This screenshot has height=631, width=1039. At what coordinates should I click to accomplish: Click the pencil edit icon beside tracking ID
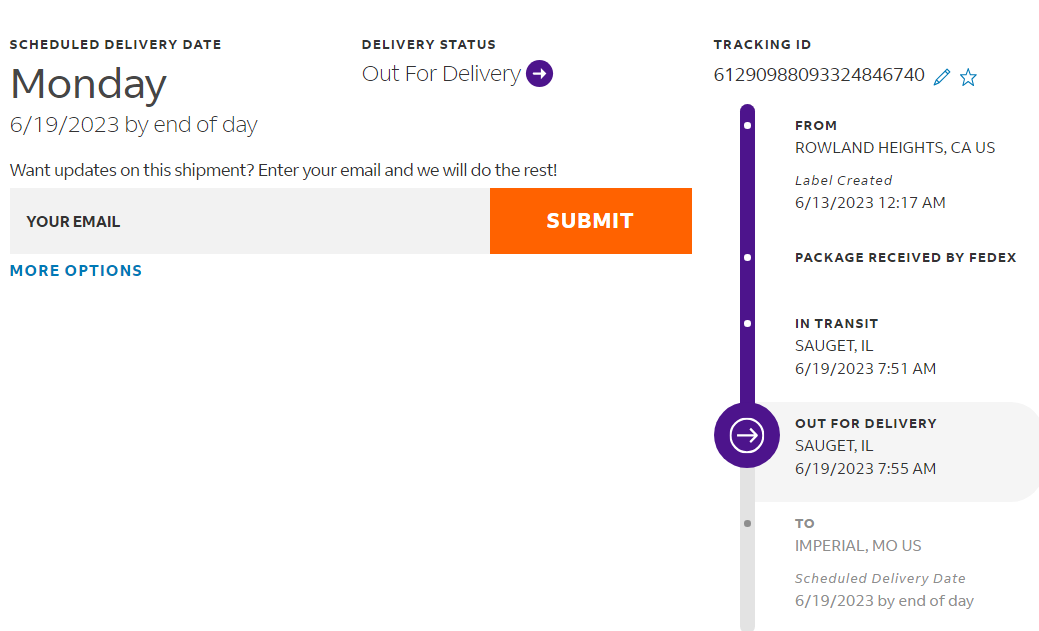tap(941, 77)
